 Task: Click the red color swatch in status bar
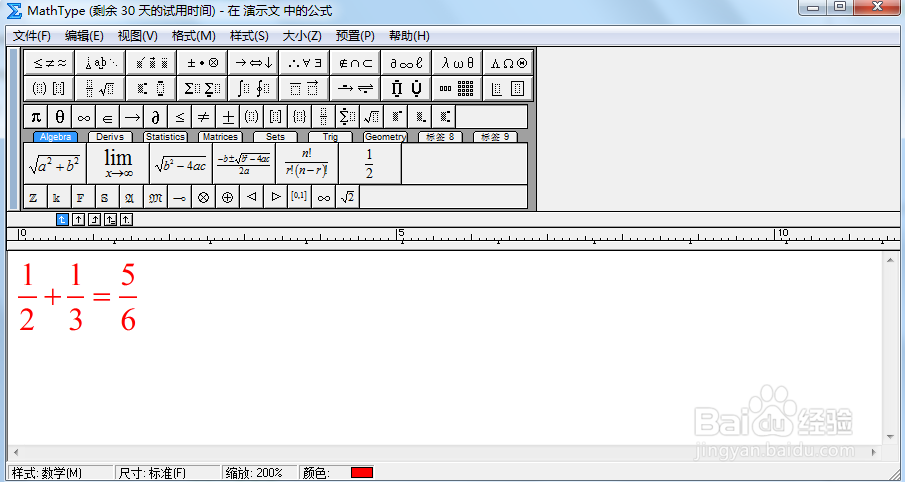coord(362,473)
